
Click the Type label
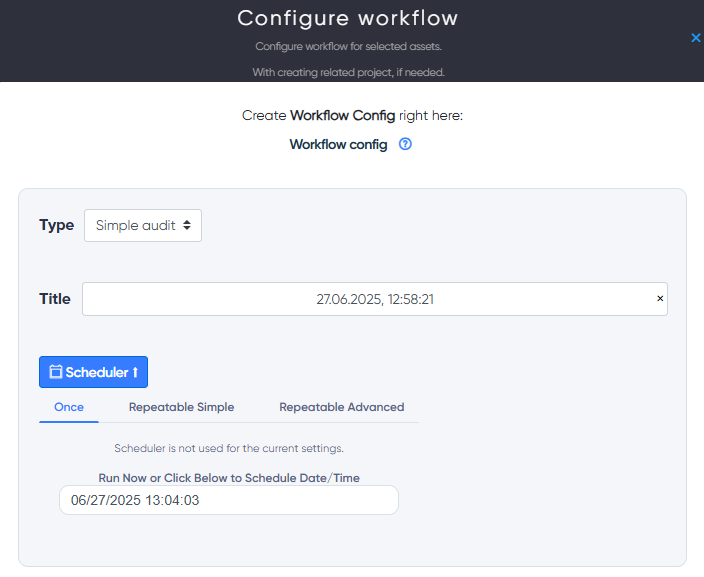point(57,225)
